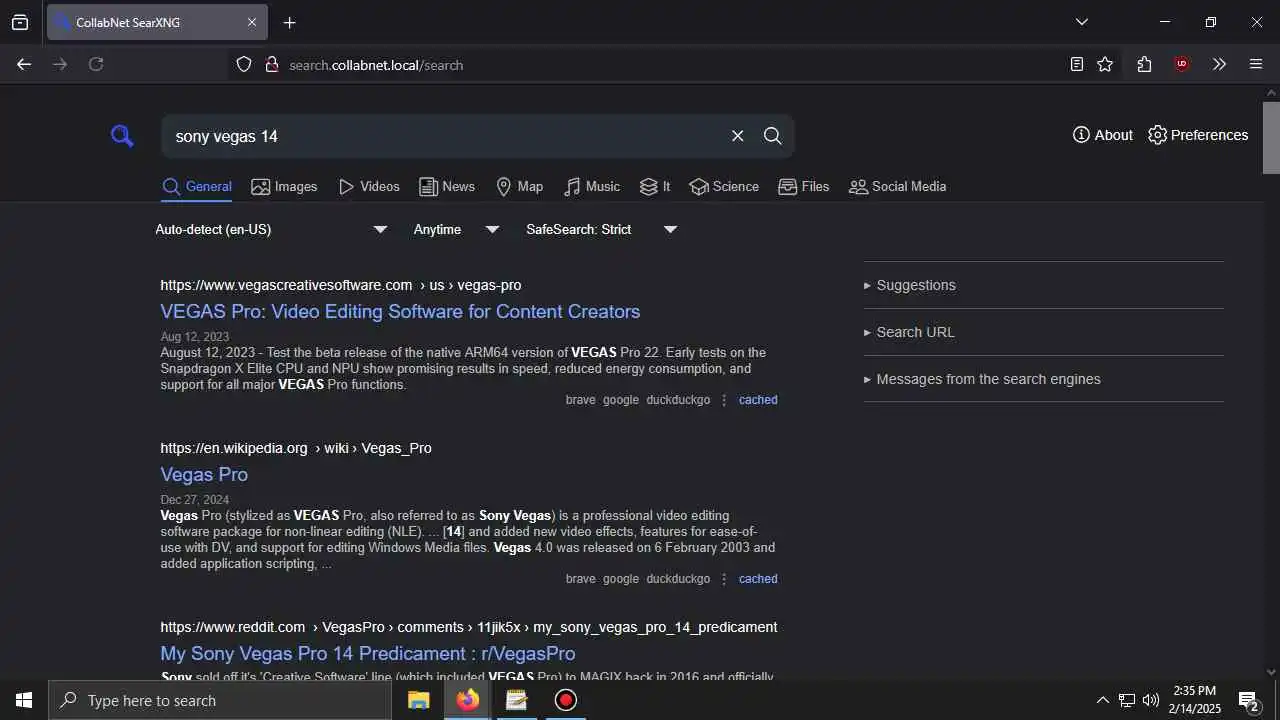Open the Firefox application hamburger menu
The height and width of the screenshot is (720, 1280).
click(1256, 64)
